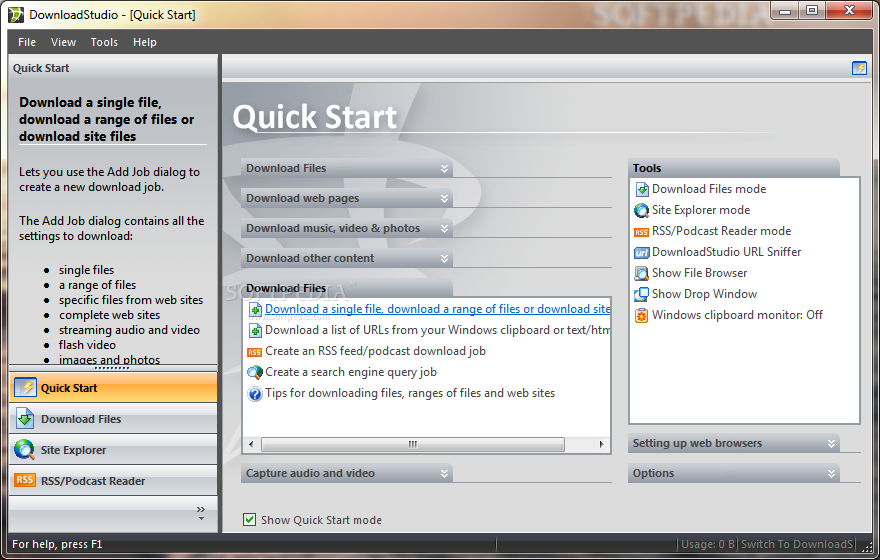The height and width of the screenshot is (560, 880).
Task: Select RSS/Podcast Reader mode in Tools
Action: pos(722,231)
